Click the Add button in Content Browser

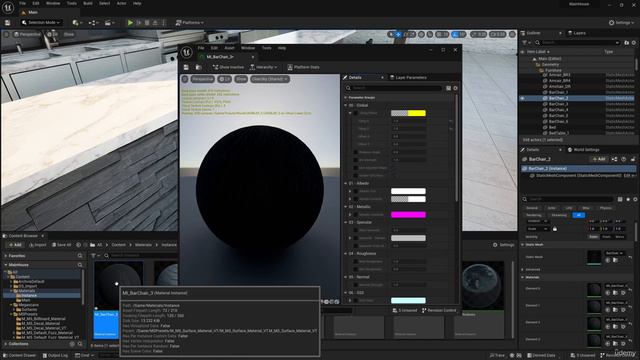click(15, 245)
